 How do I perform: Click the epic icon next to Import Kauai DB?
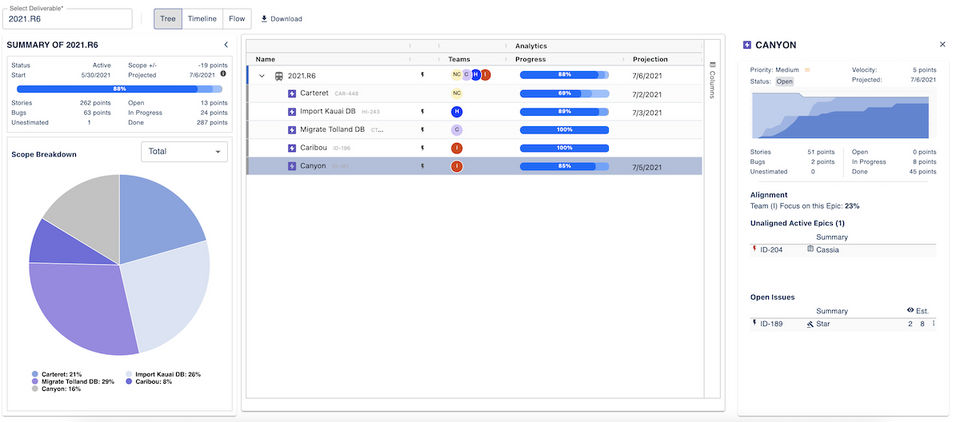(x=292, y=112)
